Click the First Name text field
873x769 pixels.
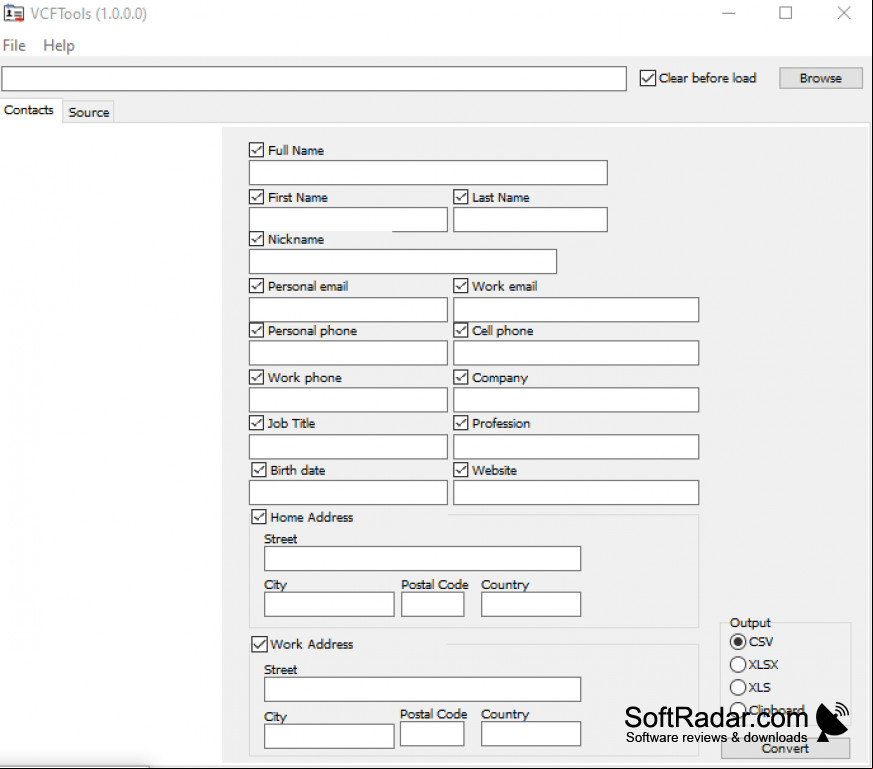[x=348, y=219]
